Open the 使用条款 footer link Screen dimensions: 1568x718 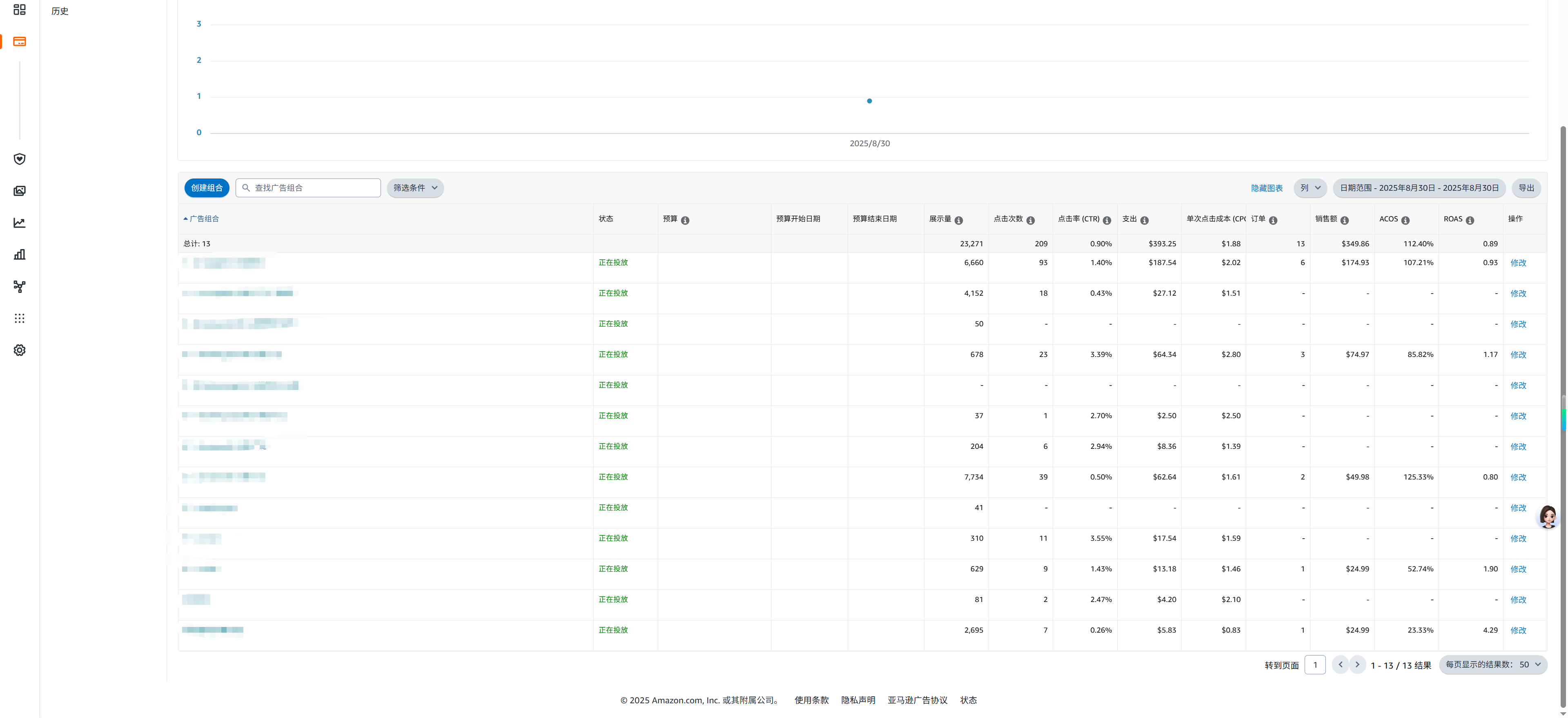point(811,700)
